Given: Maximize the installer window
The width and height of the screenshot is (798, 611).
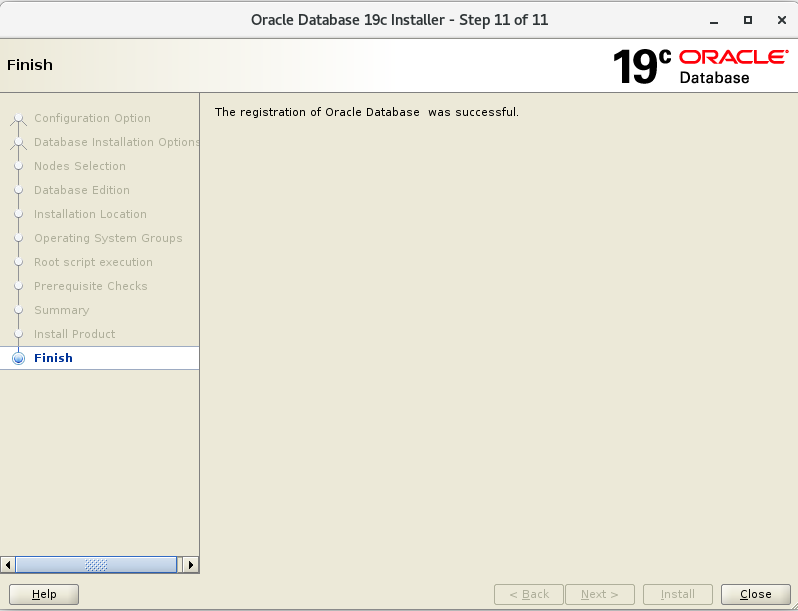Looking at the screenshot, I should tap(748, 20).
